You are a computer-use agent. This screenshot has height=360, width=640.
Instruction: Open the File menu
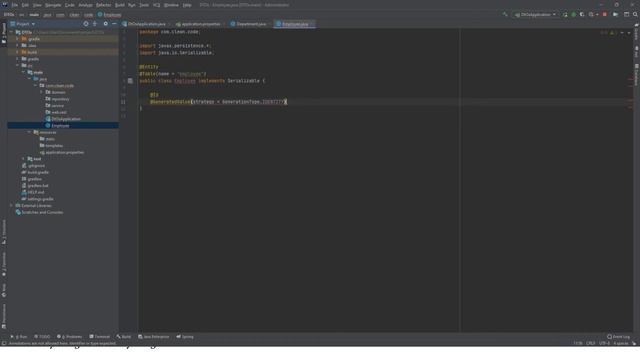click(x=15, y=5)
